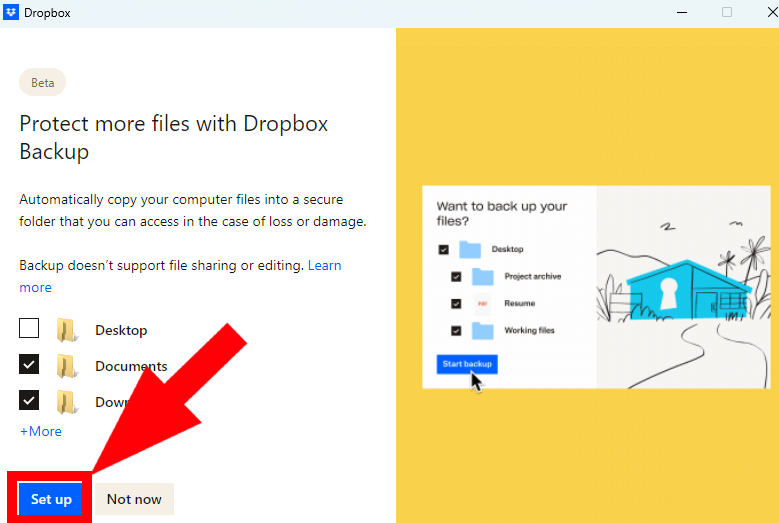The height and width of the screenshot is (523, 779).
Task: Tick the Desktop folder checkbox
Action: (x=29, y=328)
